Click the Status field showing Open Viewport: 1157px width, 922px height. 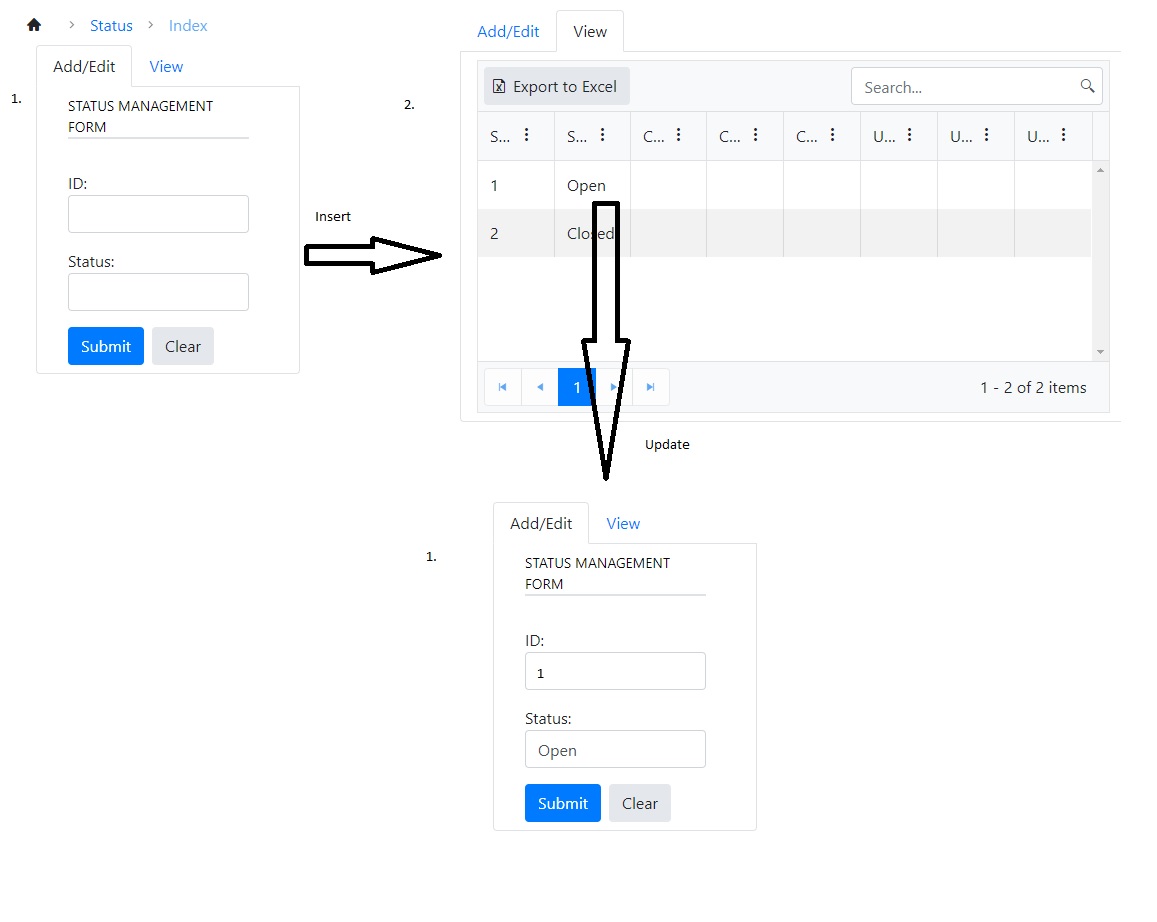tap(615, 750)
